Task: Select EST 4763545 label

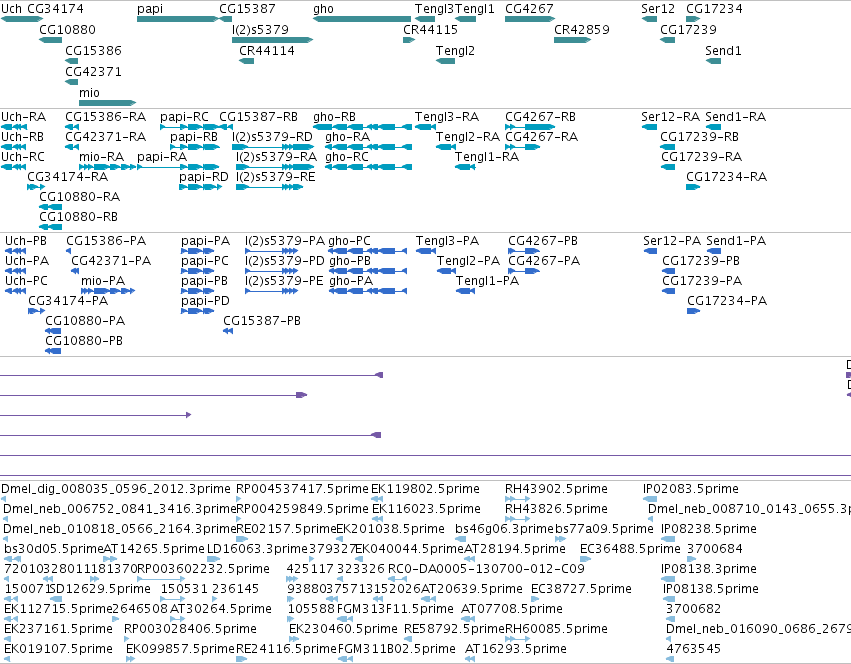Action: click(694, 649)
